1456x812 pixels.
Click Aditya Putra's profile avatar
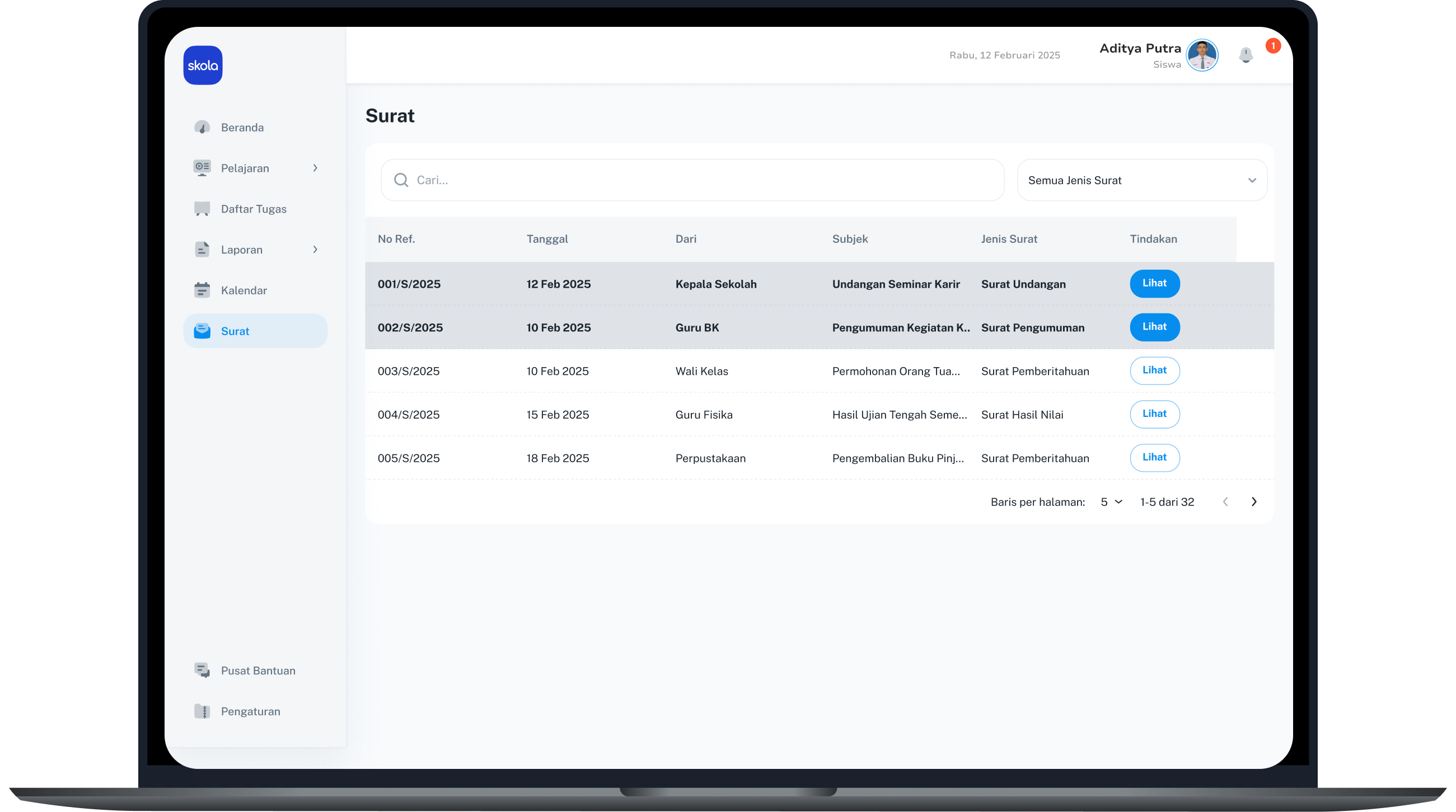(x=1201, y=55)
